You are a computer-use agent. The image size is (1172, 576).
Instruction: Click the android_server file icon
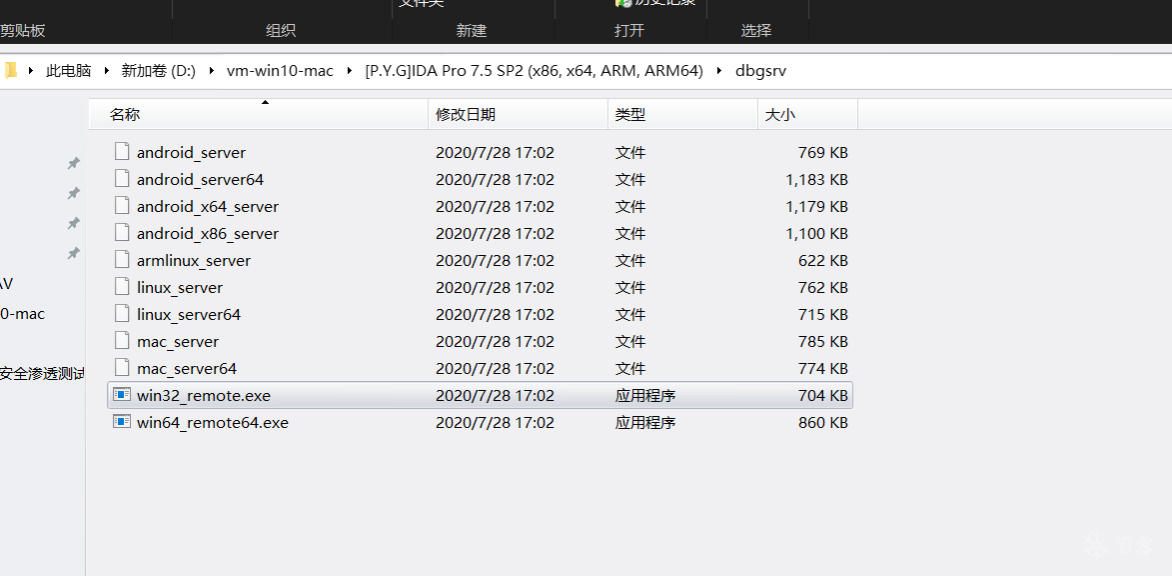(x=122, y=152)
